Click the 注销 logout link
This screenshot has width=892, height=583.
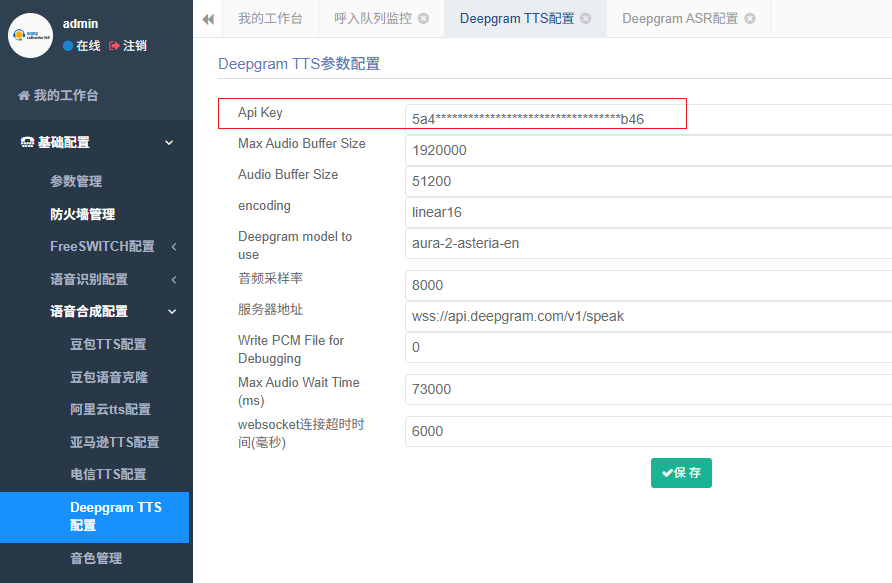pyautogui.click(x=135, y=46)
